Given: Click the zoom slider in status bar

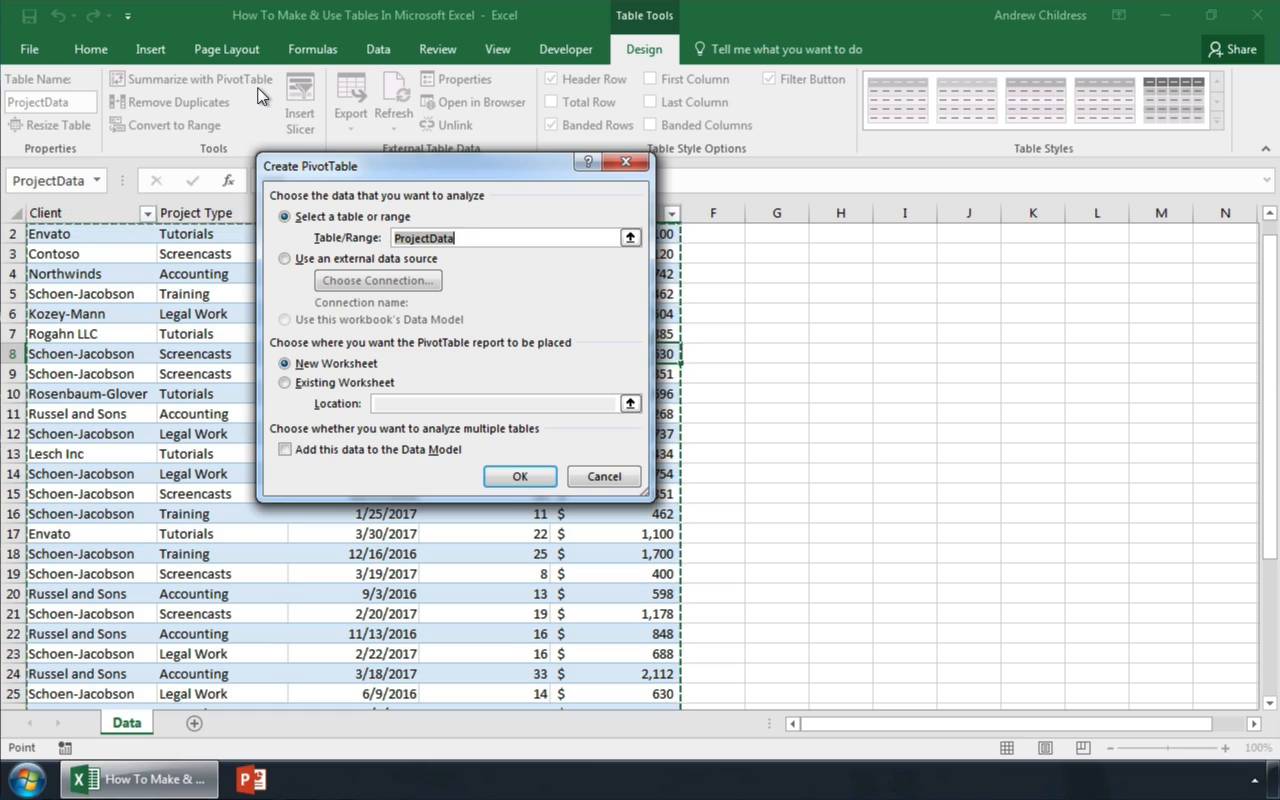Looking at the screenshot, I should coord(1168,748).
